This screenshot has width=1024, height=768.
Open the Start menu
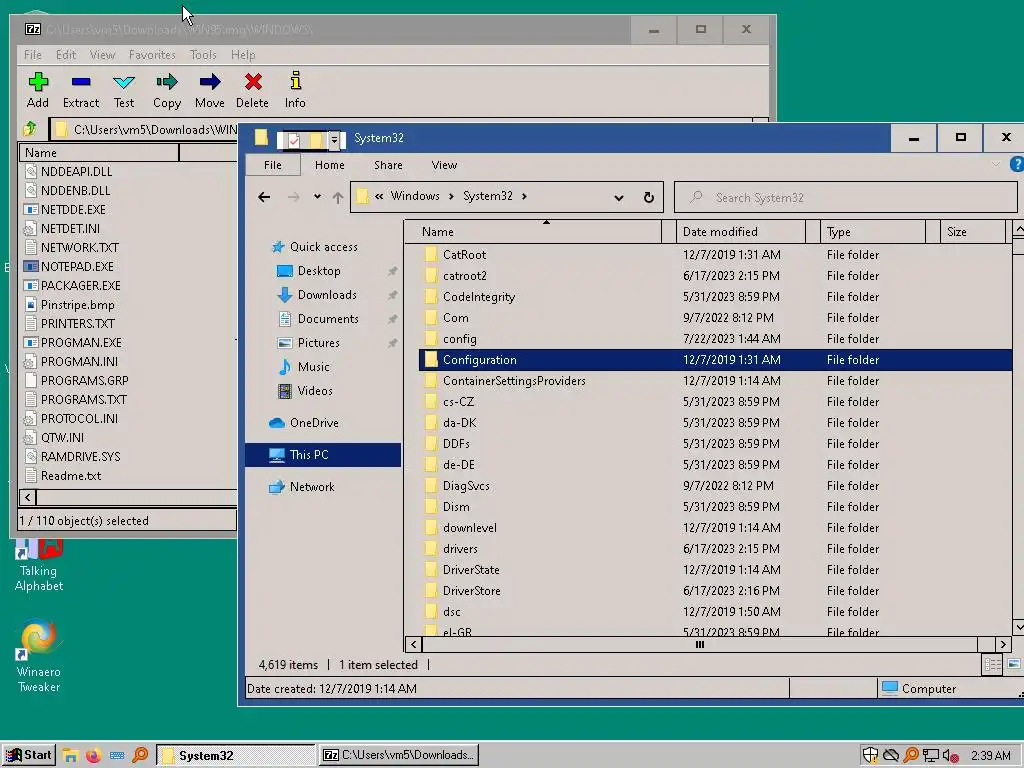[28, 755]
